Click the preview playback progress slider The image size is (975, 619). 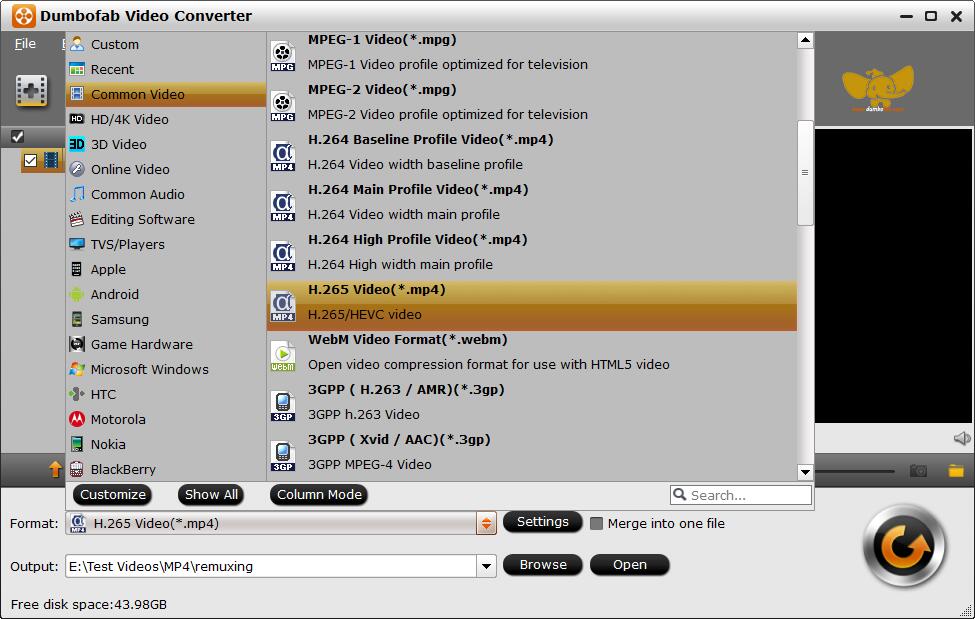854,471
